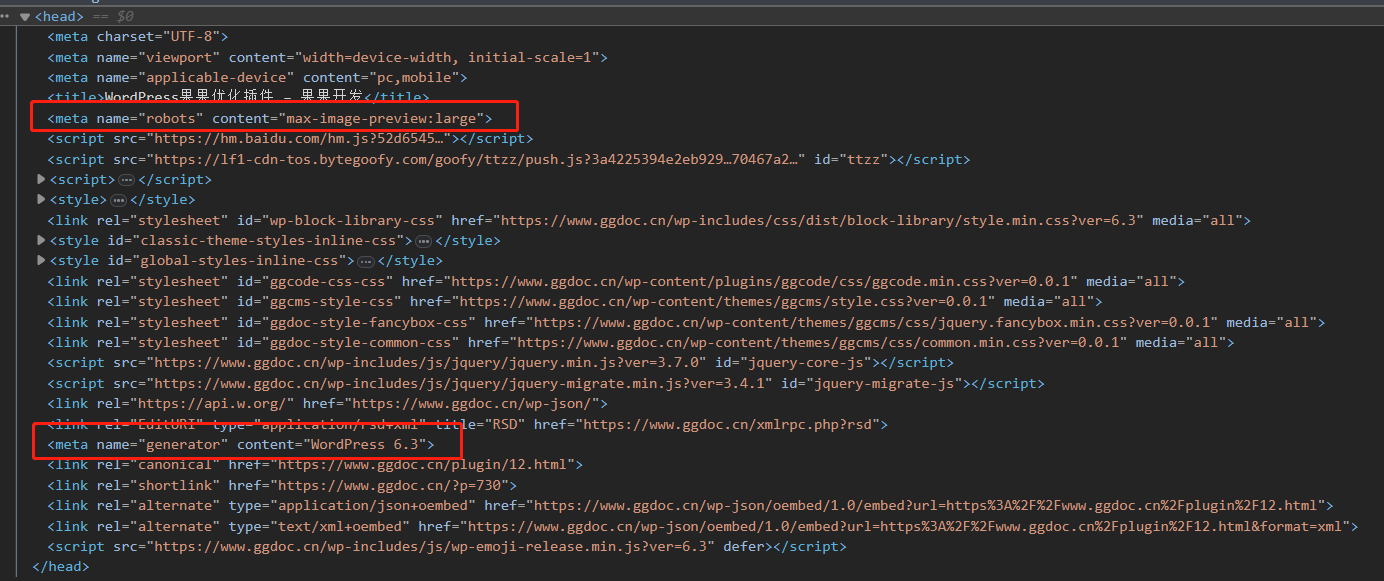Viewport: 1384px width, 581px height.
Task: Click the "ggdoc-style-fancybox-css" id value
Action: (369, 322)
